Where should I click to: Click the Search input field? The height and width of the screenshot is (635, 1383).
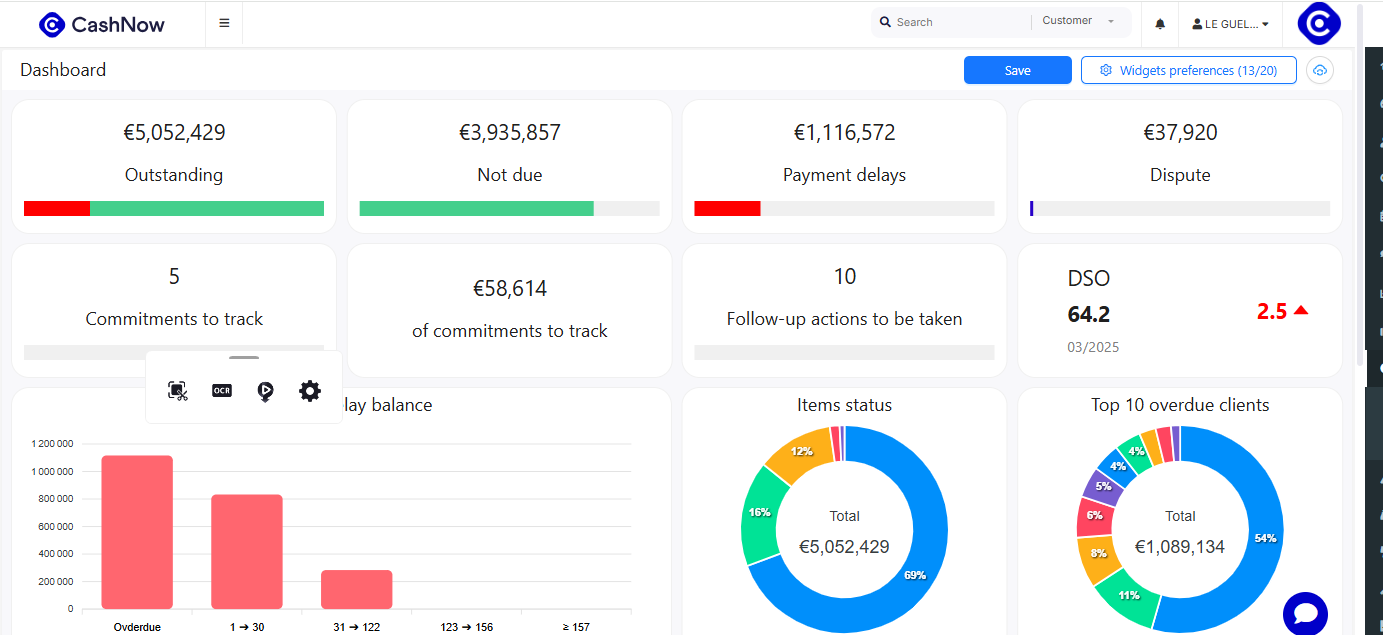[955, 22]
